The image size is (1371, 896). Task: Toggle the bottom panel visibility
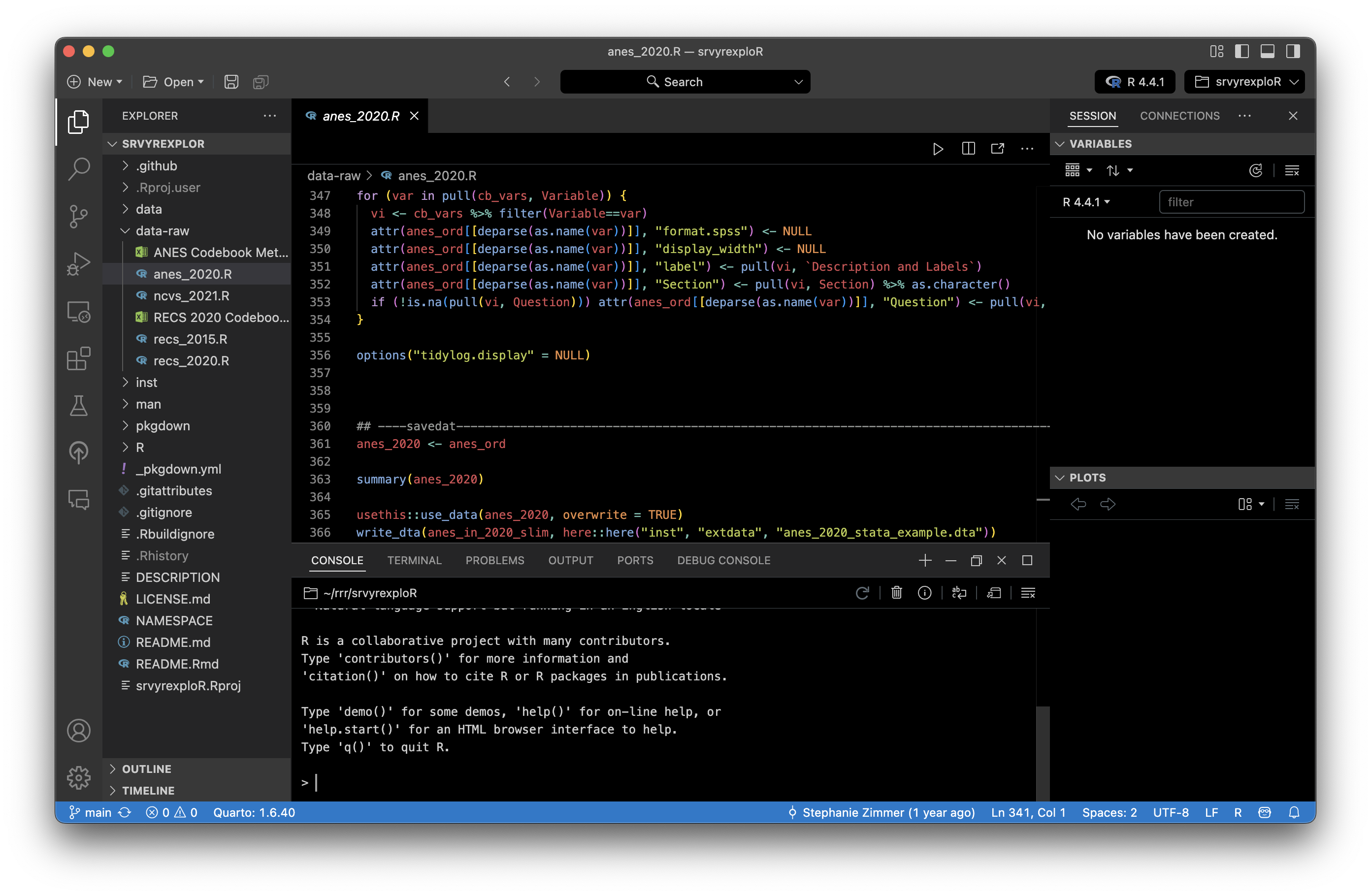point(1267,51)
